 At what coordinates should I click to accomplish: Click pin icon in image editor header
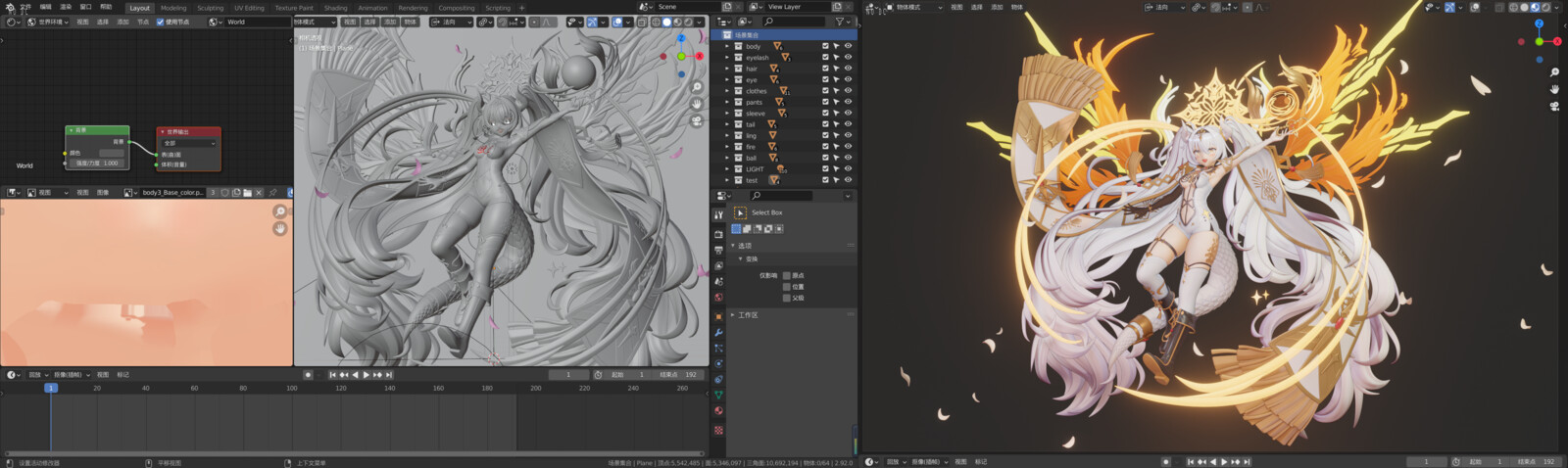272,193
